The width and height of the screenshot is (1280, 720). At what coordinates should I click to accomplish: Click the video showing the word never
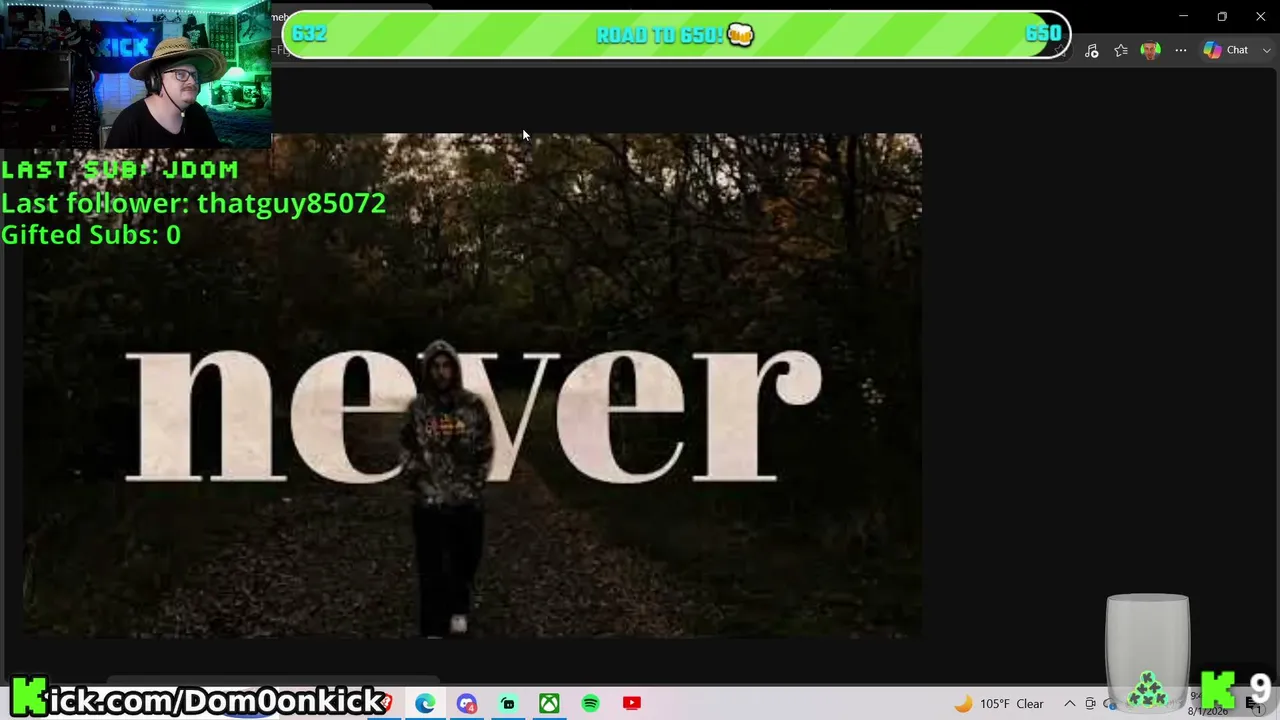pos(471,386)
